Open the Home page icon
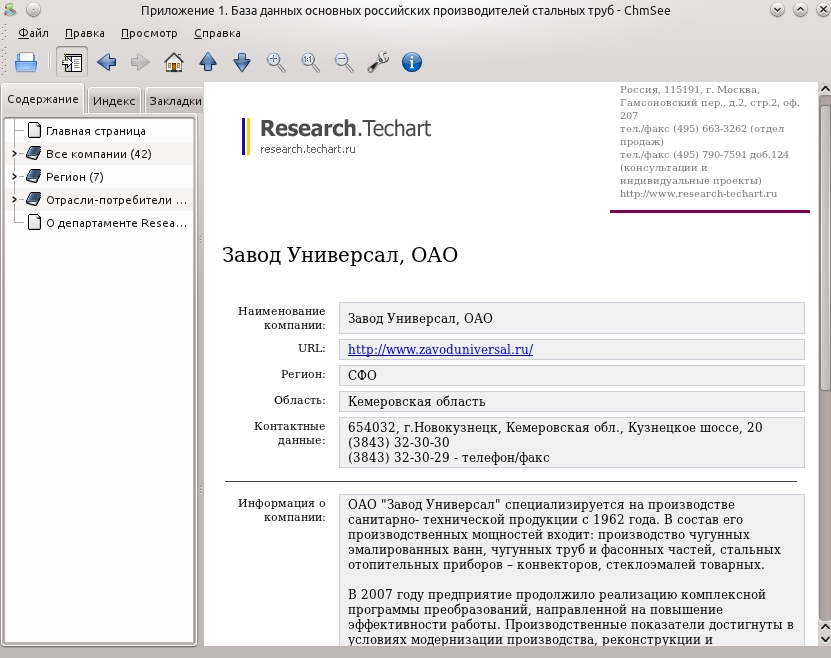The image size is (831, 658). [x=174, y=63]
